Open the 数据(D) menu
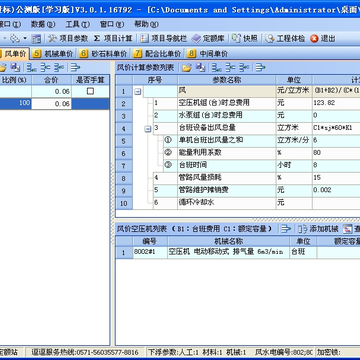 (43, 24)
